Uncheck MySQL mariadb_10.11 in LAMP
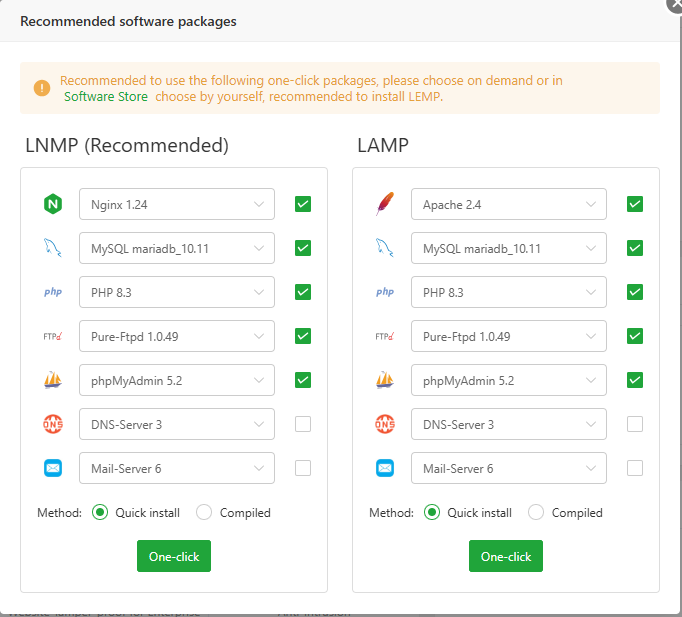Image resolution: width=682 pixels, height=617 pixels. (635, 248)
